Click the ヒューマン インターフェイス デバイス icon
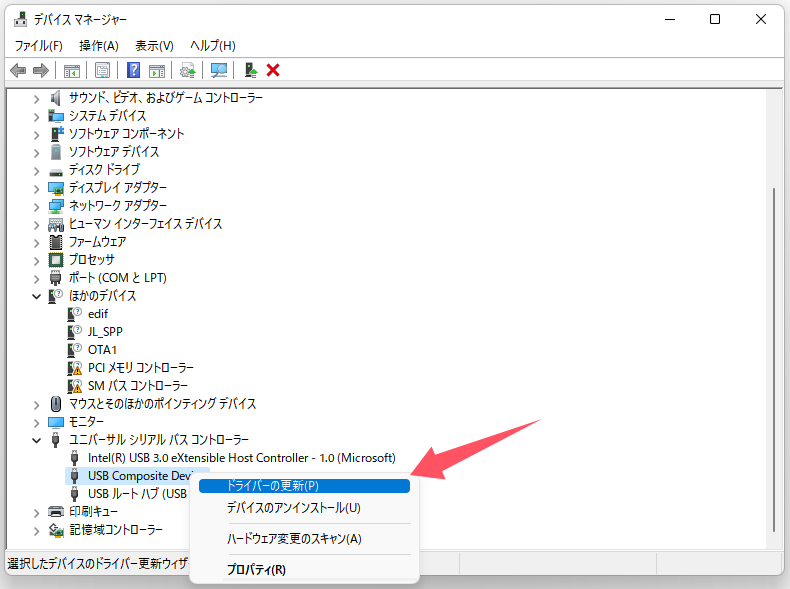790x589 pixels. (x=56, y=224)
